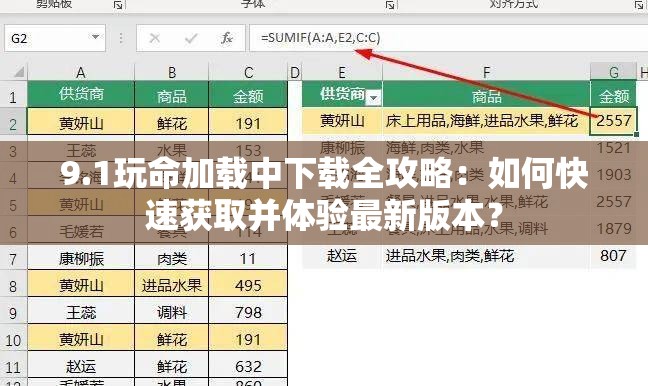Click header cell 金额 in column C
Image resolution: width=648 pixels, height=386 pixels.
pyautogui.click(x=248, y=94)
